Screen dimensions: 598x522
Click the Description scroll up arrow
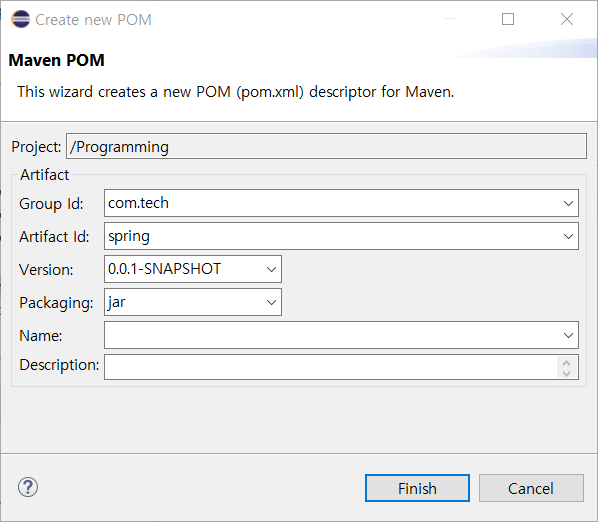click(566, 363)
